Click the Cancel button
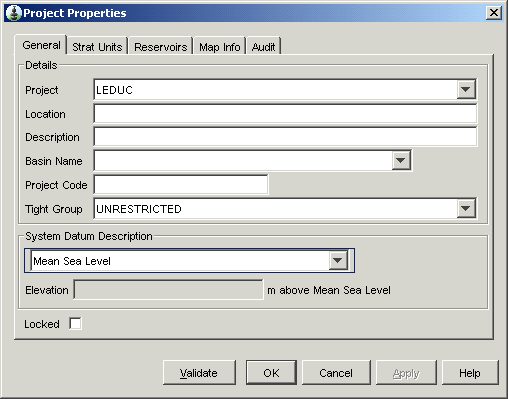Screen dimensions: 508x399 click(x=336, y=373)
